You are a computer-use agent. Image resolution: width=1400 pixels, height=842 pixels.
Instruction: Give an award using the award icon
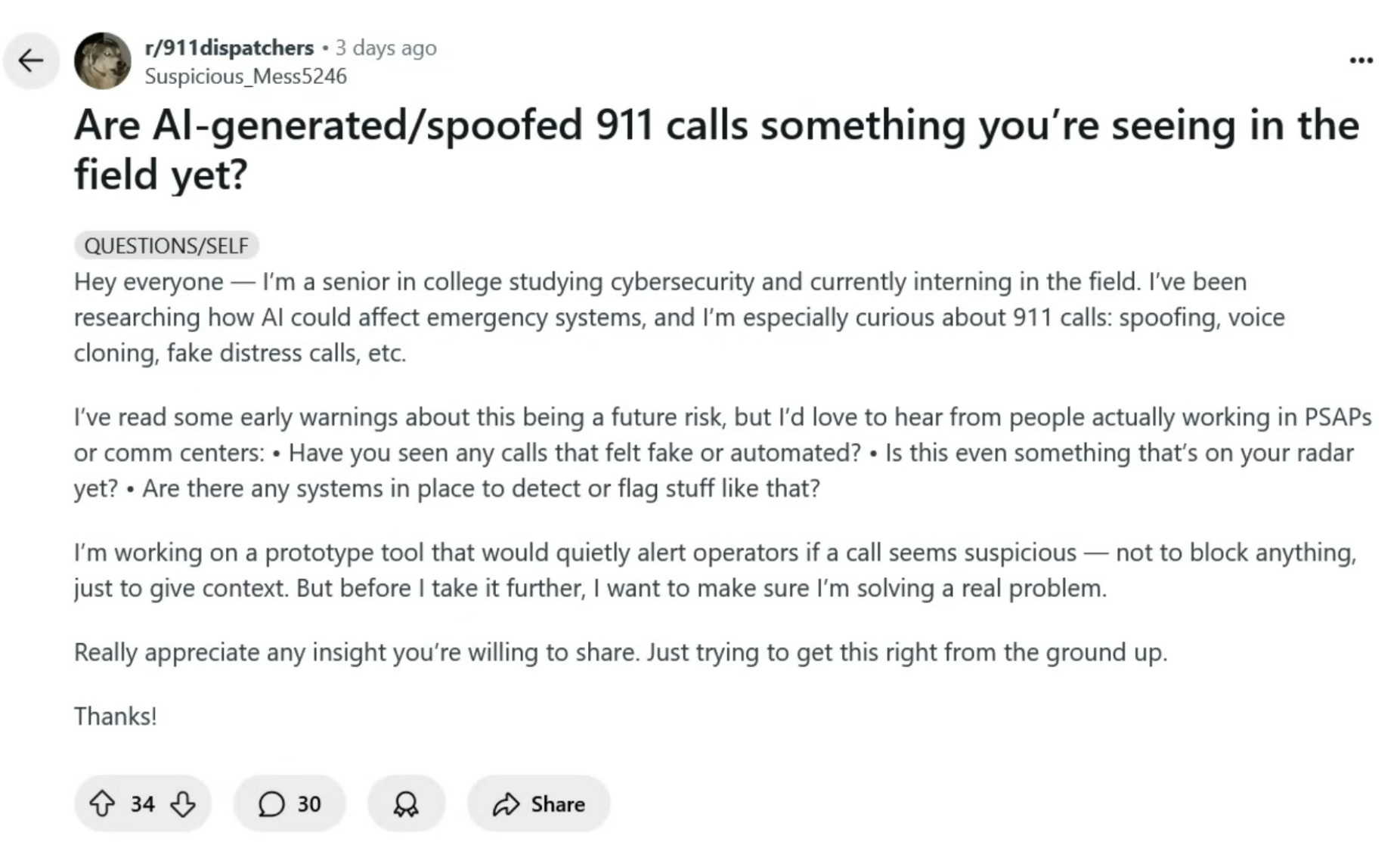(406, 803)
